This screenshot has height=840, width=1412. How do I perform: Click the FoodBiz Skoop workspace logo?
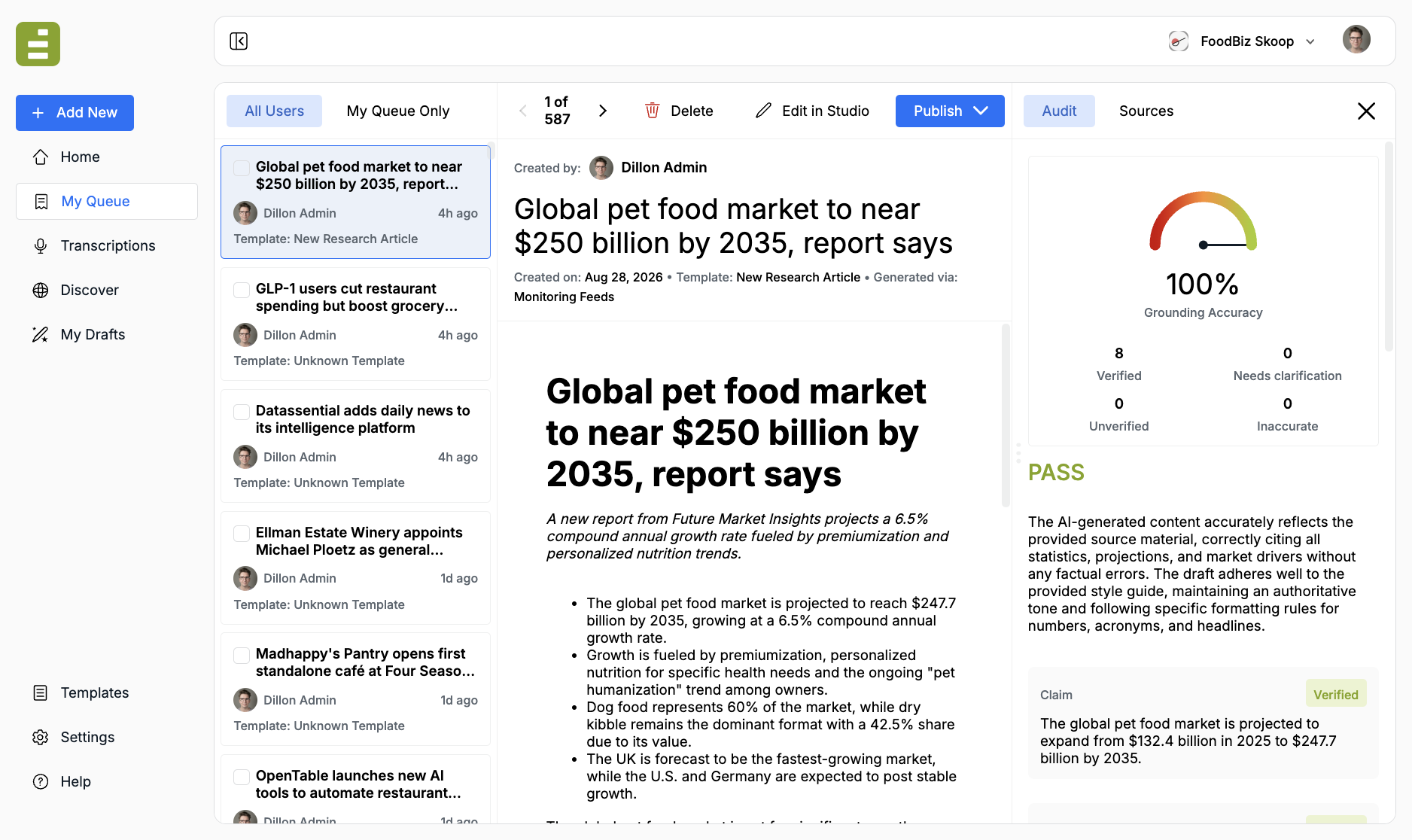[1179, 41]
